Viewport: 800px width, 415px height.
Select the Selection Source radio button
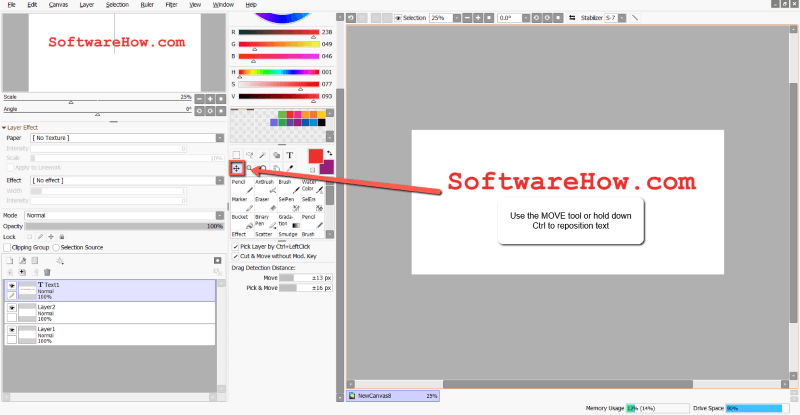point(56,247)
